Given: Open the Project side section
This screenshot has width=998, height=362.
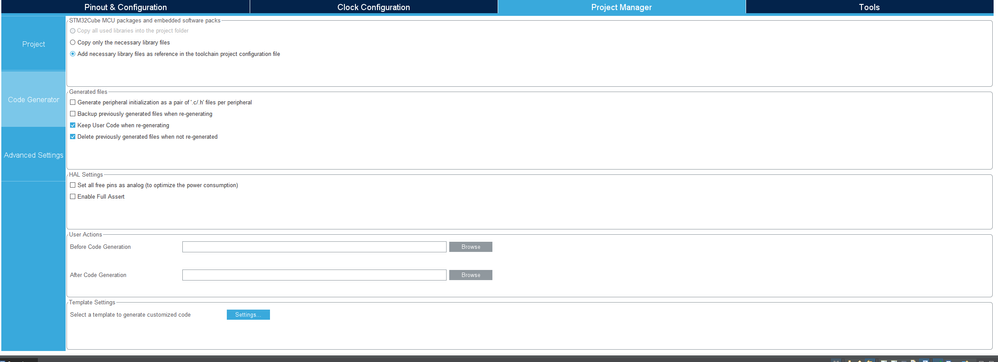Looking at the screenshot, I should coord(33,45).
